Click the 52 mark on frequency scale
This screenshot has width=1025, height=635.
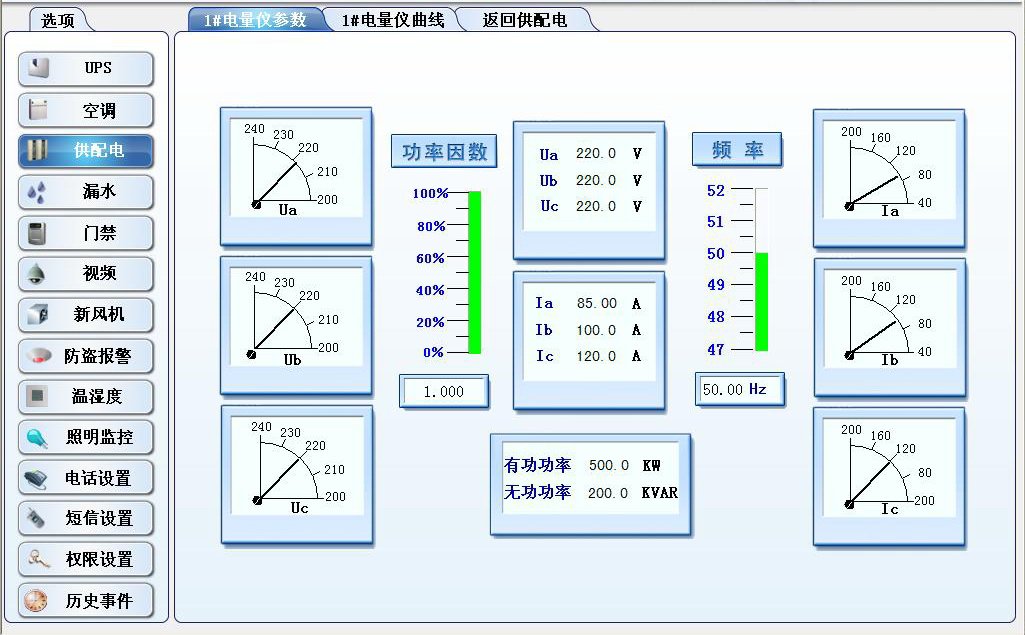[716, 191]
